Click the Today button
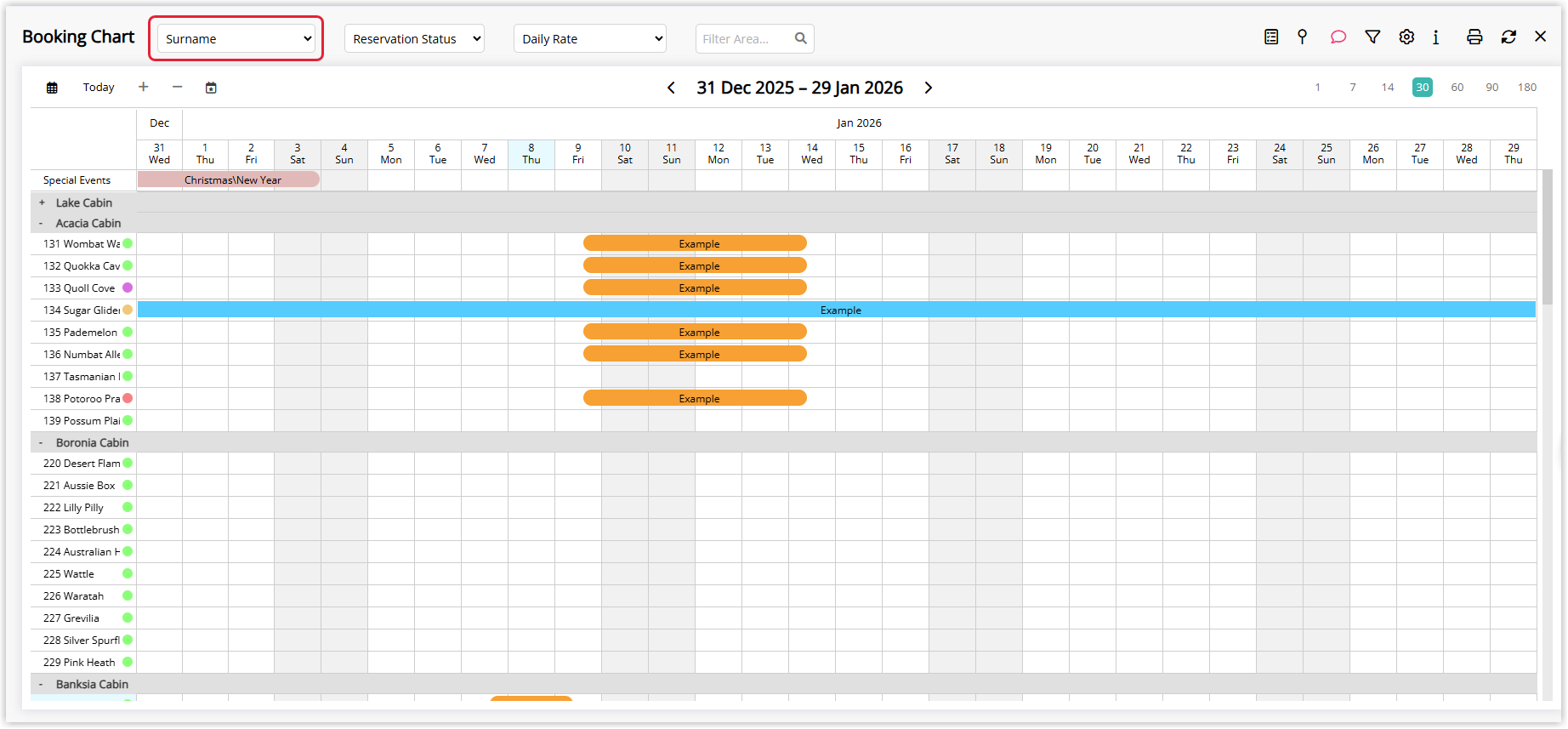The image size is (1568, 729). tap(99, 87)
